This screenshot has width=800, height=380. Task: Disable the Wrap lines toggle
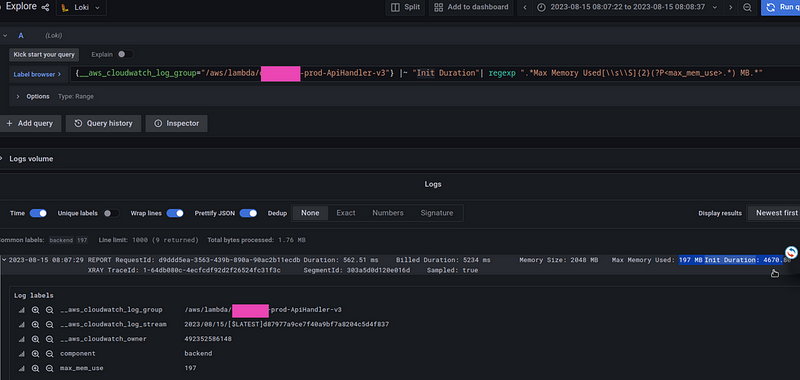point(175,213)
